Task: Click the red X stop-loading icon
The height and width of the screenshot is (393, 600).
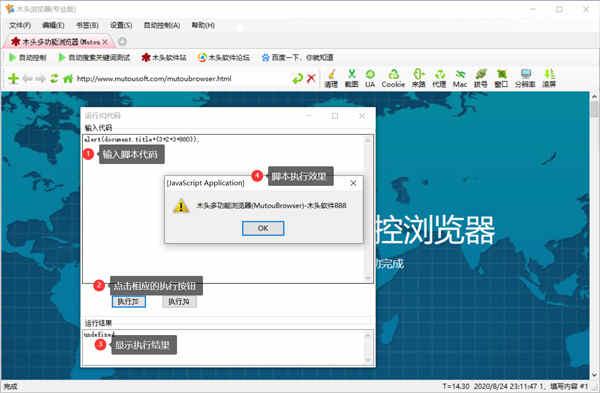Action: [x=311, y=78]
